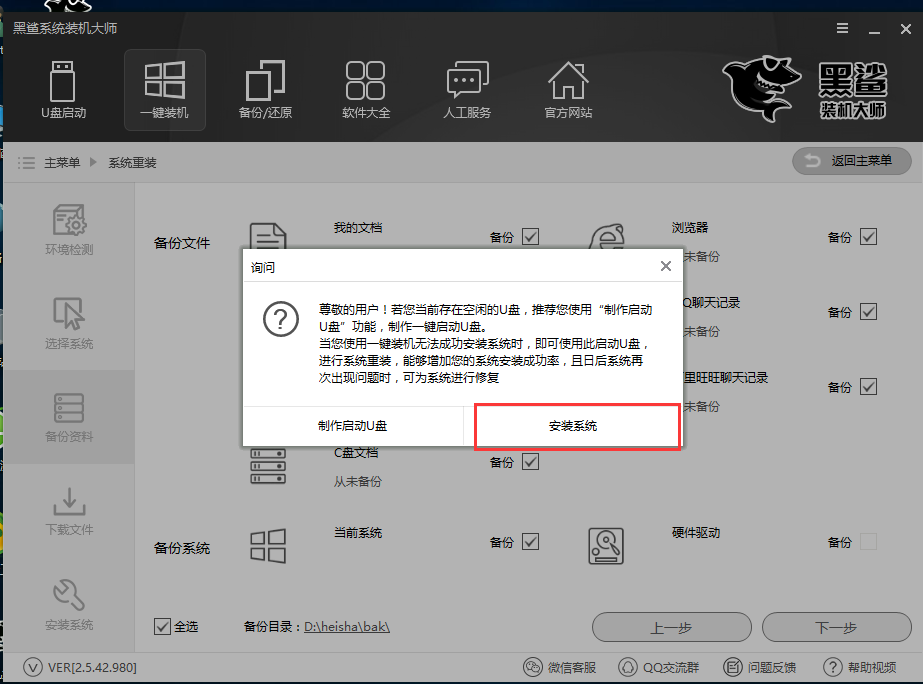Open the hamburger menu in title bar
Screen dimensions: 923x684
(x=842, y=28)
